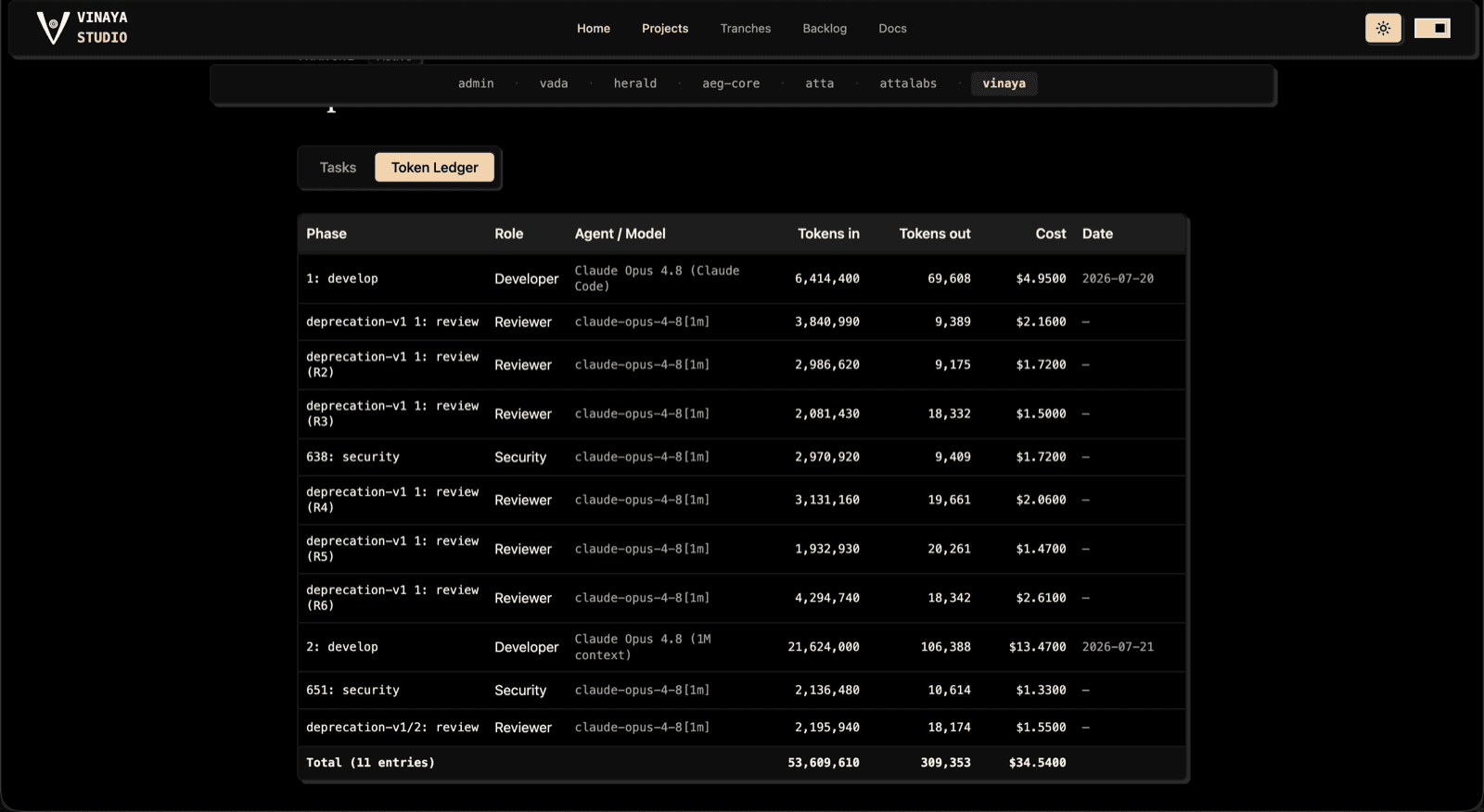Click the Date column header
This screenshot has height=812, width=1484.
pos(1097,234)
